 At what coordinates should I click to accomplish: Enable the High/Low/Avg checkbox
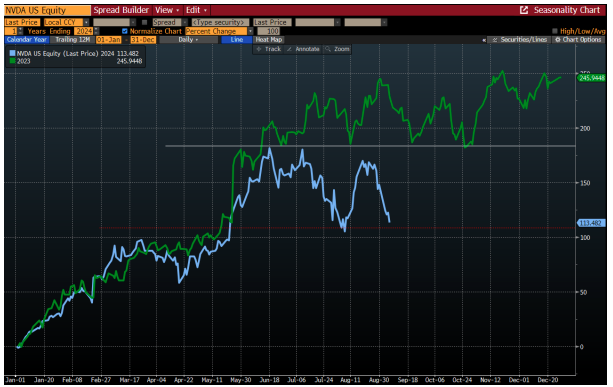555,31
